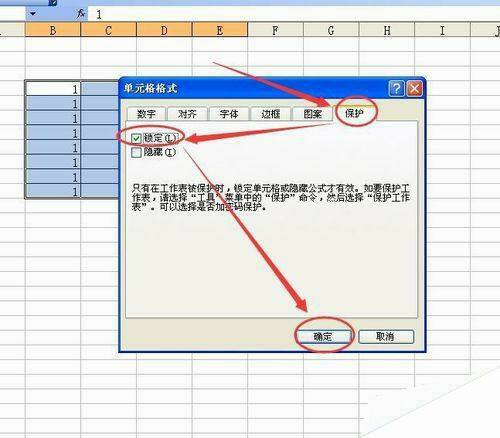Close the 单元格格式 dialog
Image resolution: width=500 pixels, height=438 pixels.
(x=414, y=88)
